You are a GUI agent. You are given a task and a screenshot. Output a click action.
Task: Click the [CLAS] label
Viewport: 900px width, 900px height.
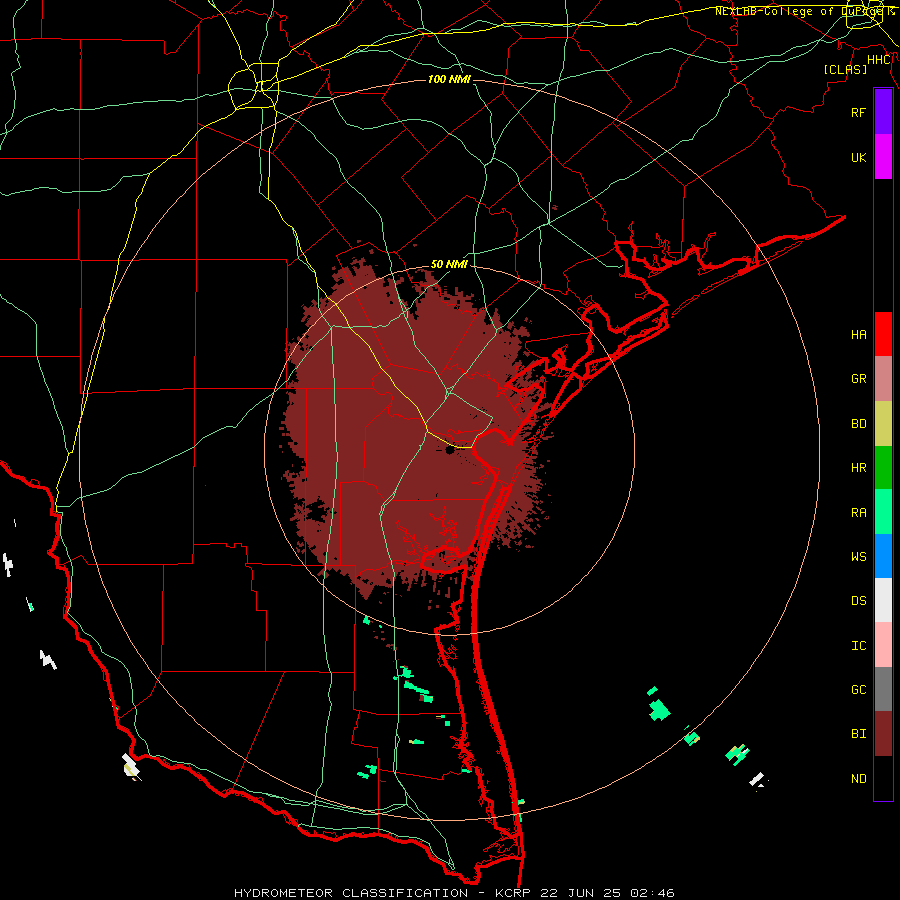click(x=845, y=69)
